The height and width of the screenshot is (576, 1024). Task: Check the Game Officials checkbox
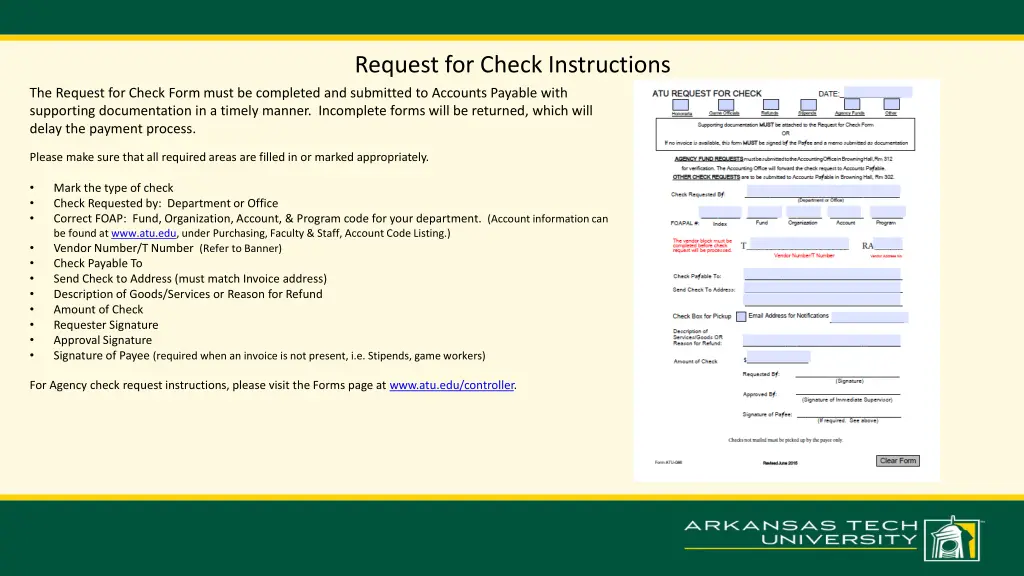(726, 104)
